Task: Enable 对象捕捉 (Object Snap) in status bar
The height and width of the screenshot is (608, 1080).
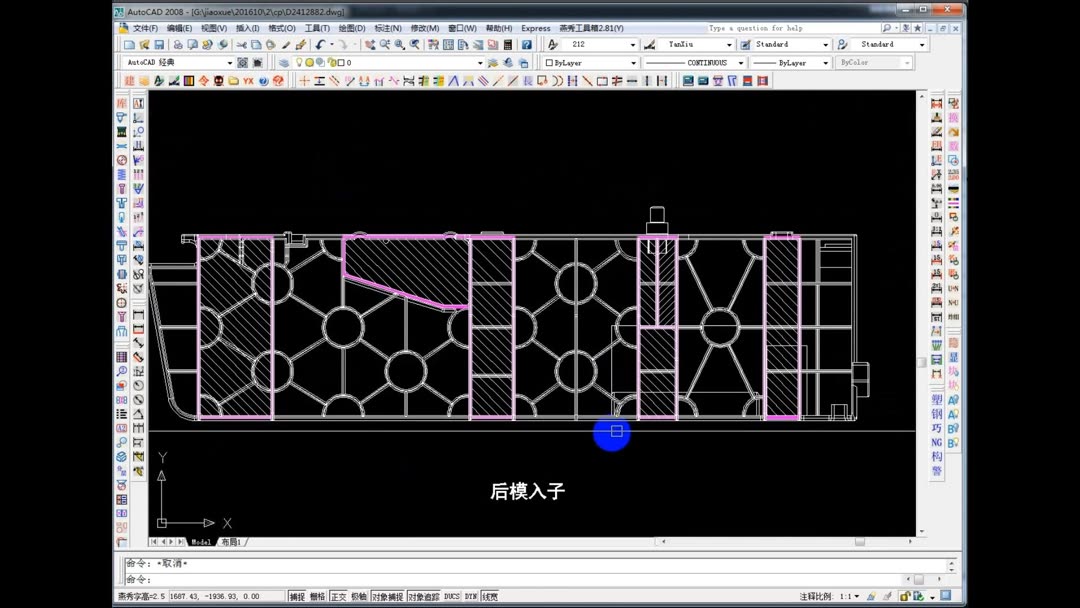Action: (386, 595)
